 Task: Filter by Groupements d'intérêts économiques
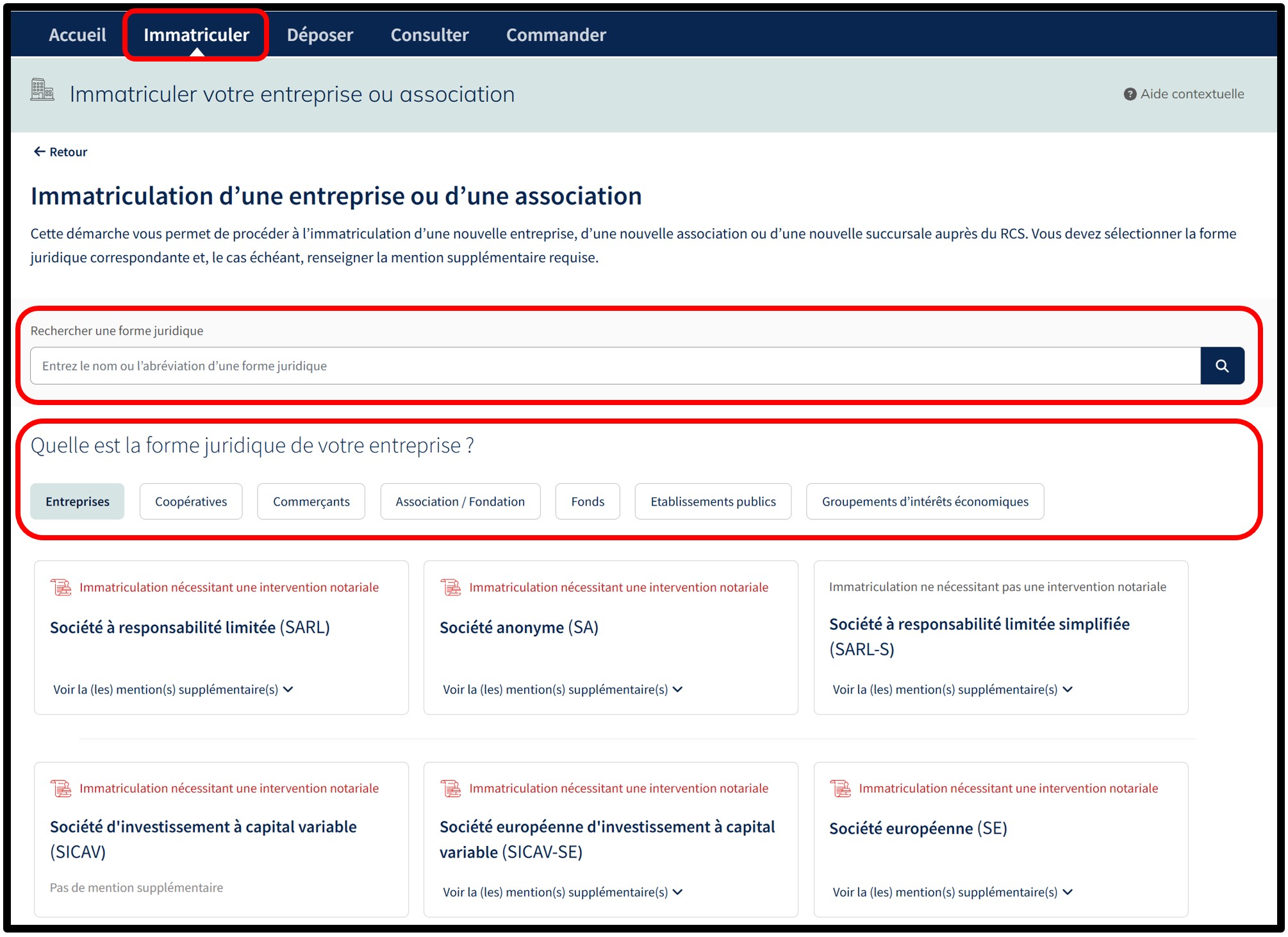coord(925,501)
